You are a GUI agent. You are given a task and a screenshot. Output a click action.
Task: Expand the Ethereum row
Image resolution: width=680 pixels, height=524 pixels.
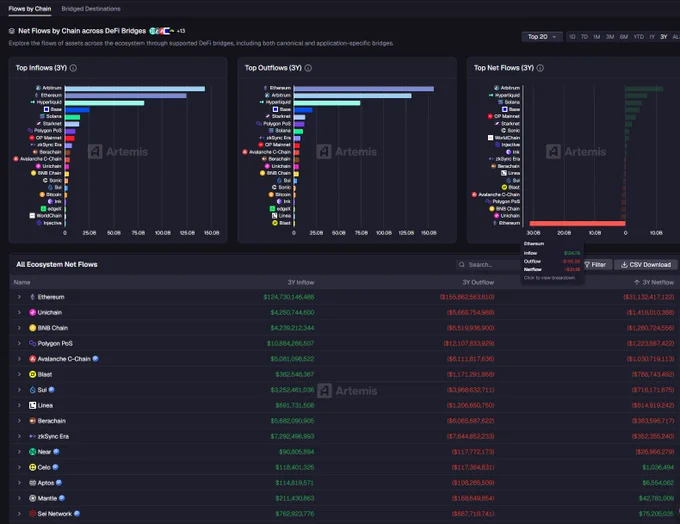click(19, 297)
